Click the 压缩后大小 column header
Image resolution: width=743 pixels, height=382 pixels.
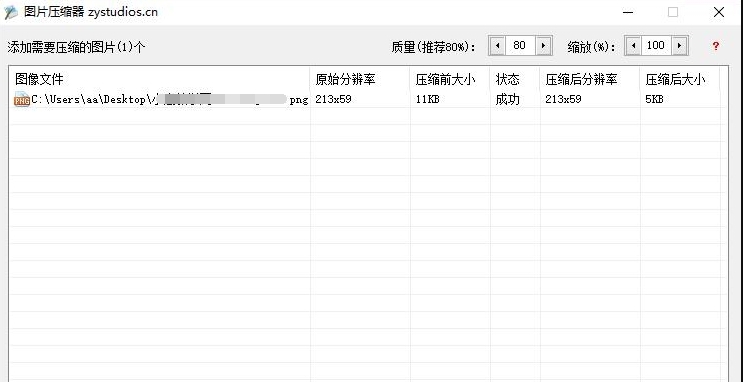pos(680,79)
